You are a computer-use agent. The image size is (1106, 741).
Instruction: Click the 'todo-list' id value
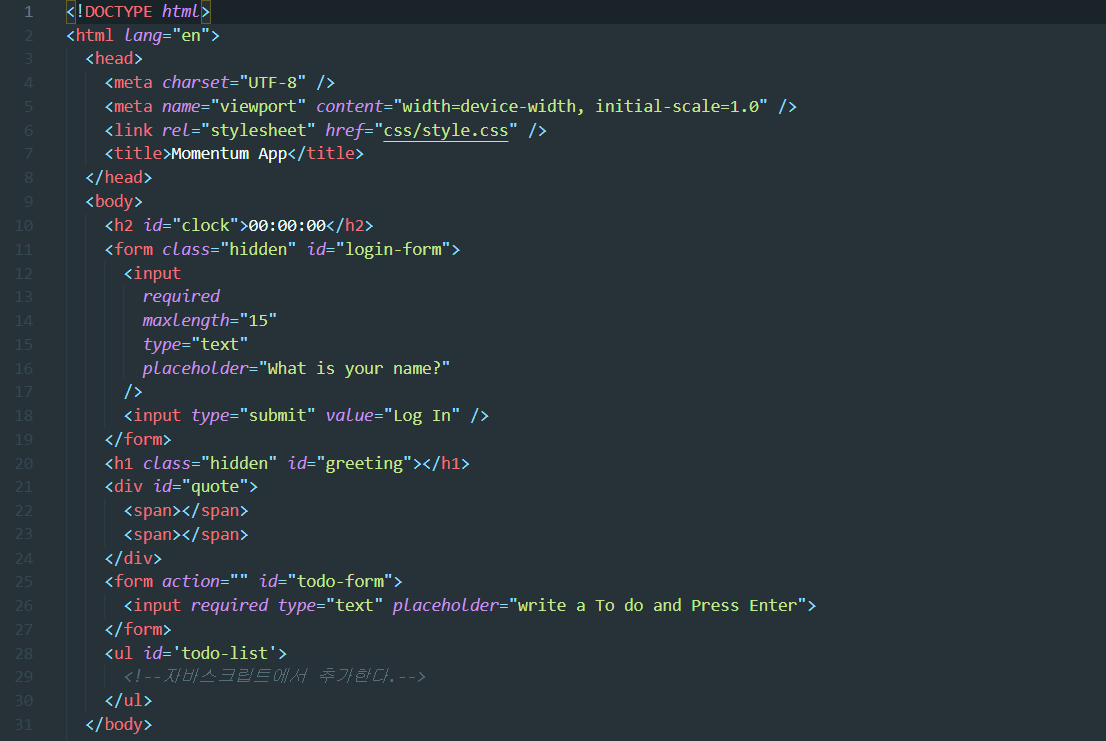coord(224,654)
